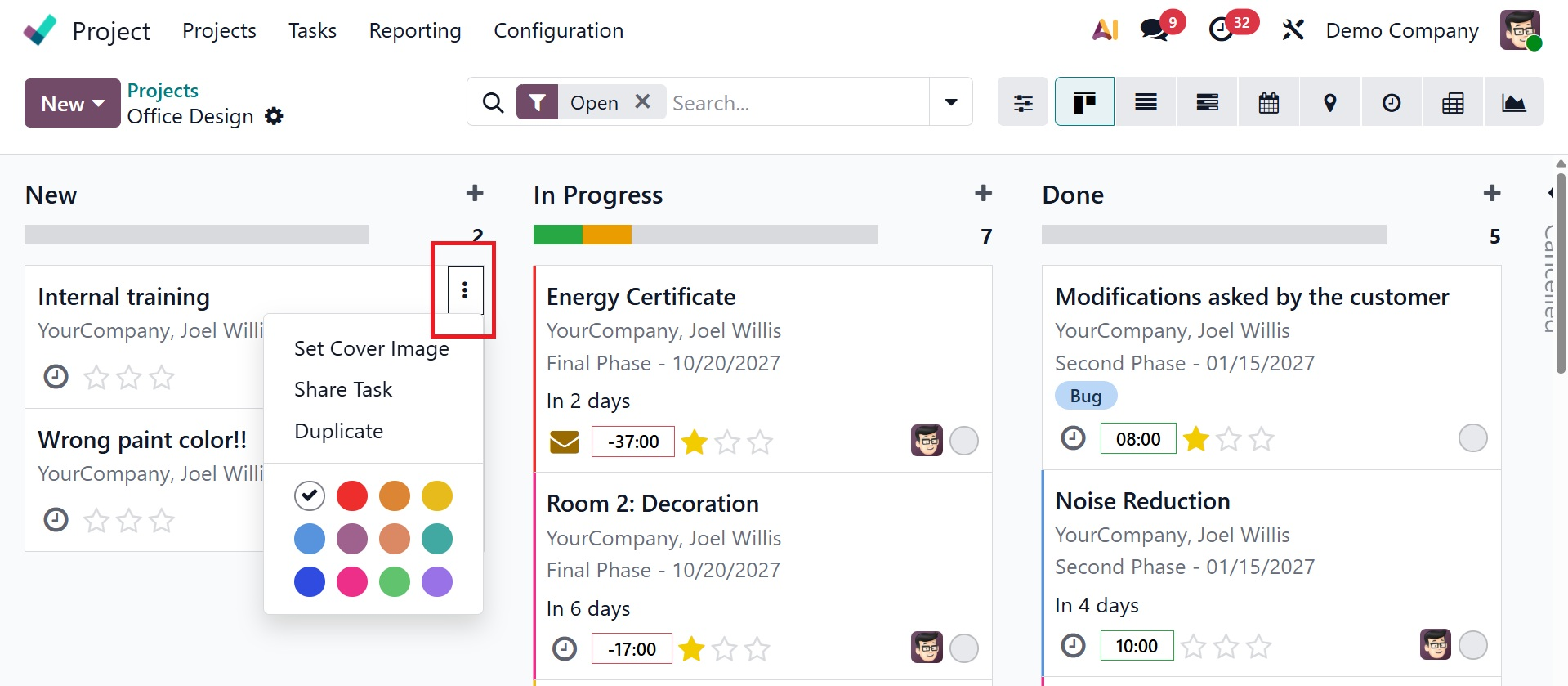Switch to calendar view

click(x=1268, y=103)
